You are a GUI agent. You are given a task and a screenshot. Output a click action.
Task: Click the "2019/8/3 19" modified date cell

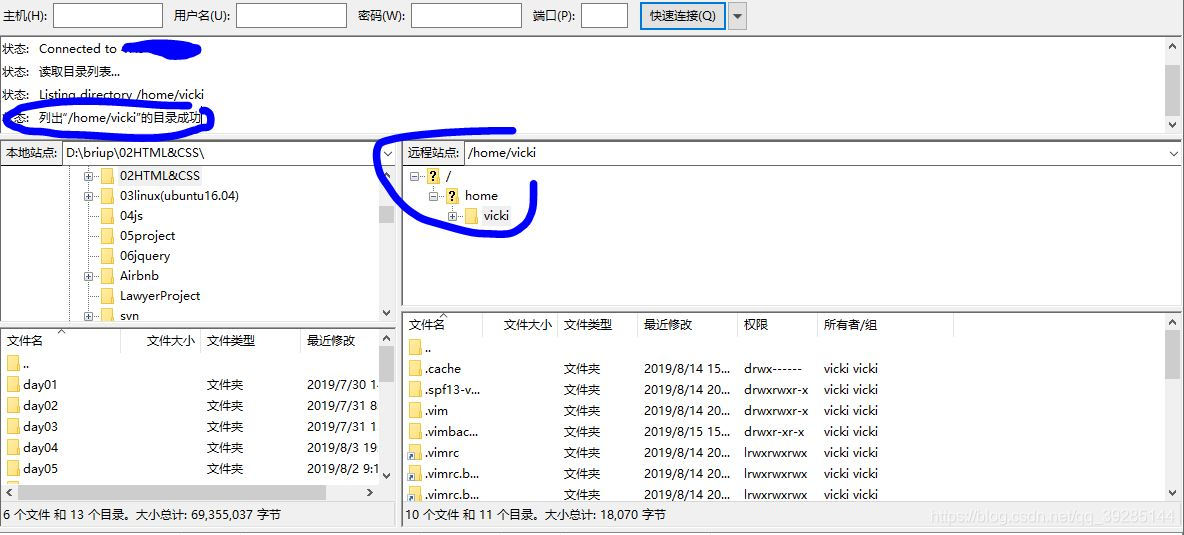click(x=341, y=448)
